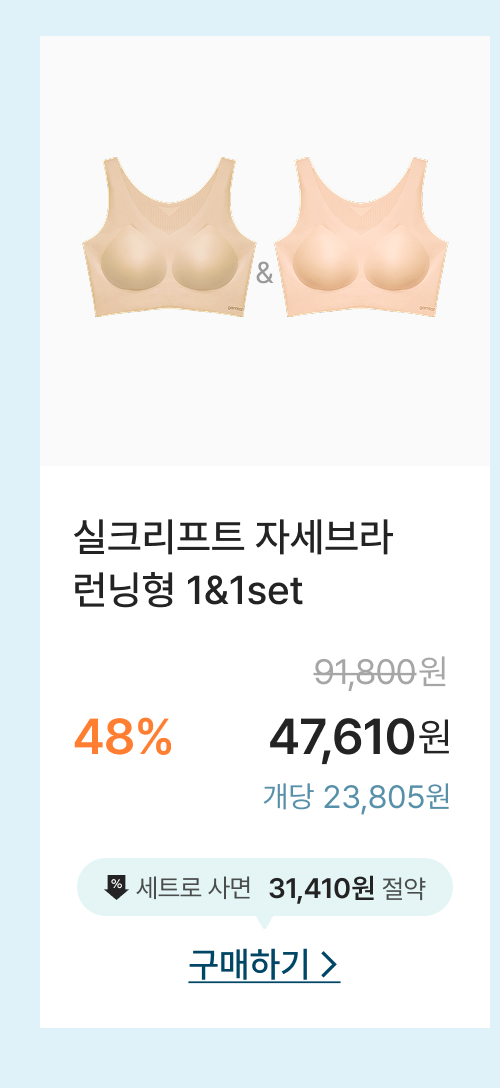Viewport: 500px width, 1088px height.
Task: Select the right peach bra image
Action: 361,237
